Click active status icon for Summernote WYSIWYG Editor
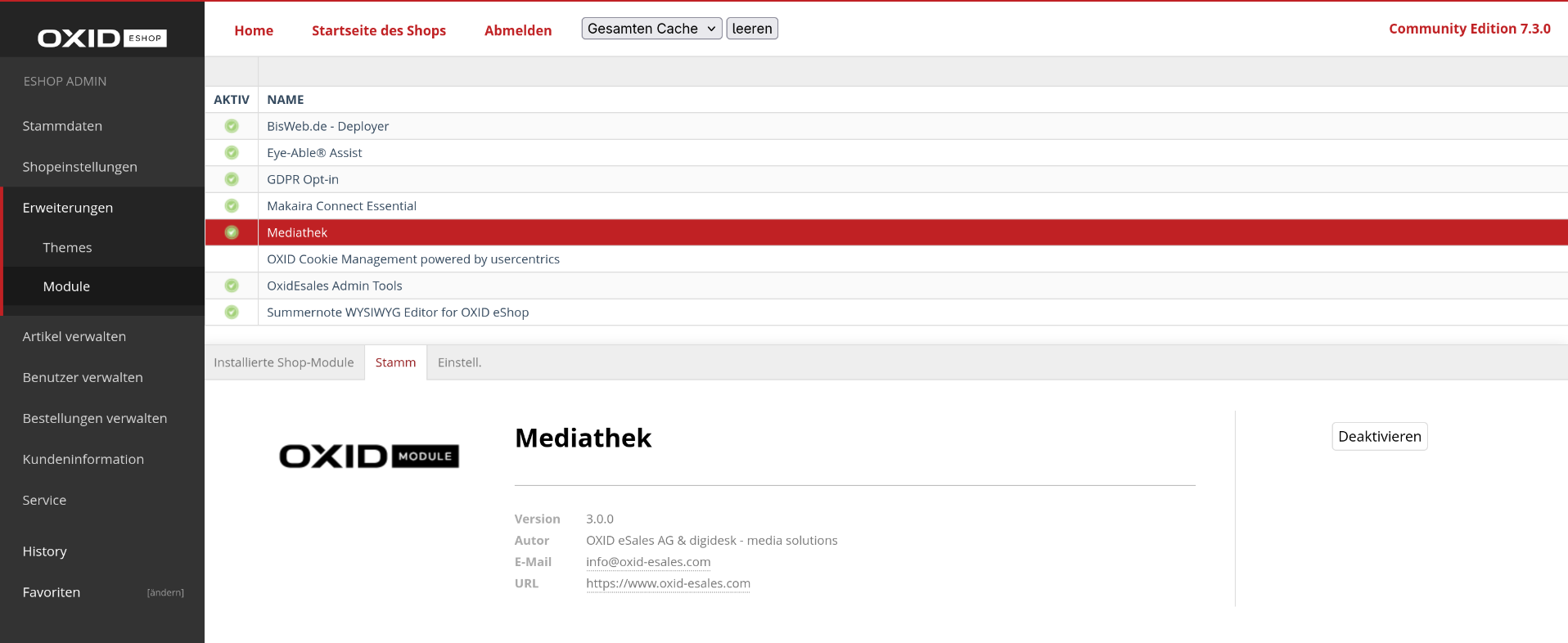This screenshot has height=643, width=1568. click(232, 313)
